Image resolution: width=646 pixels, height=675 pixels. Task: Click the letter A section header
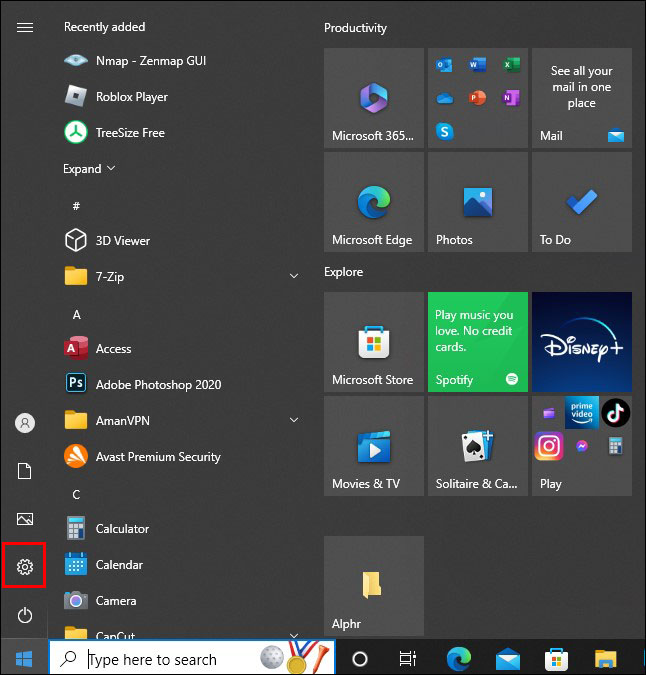coord(77,315)
